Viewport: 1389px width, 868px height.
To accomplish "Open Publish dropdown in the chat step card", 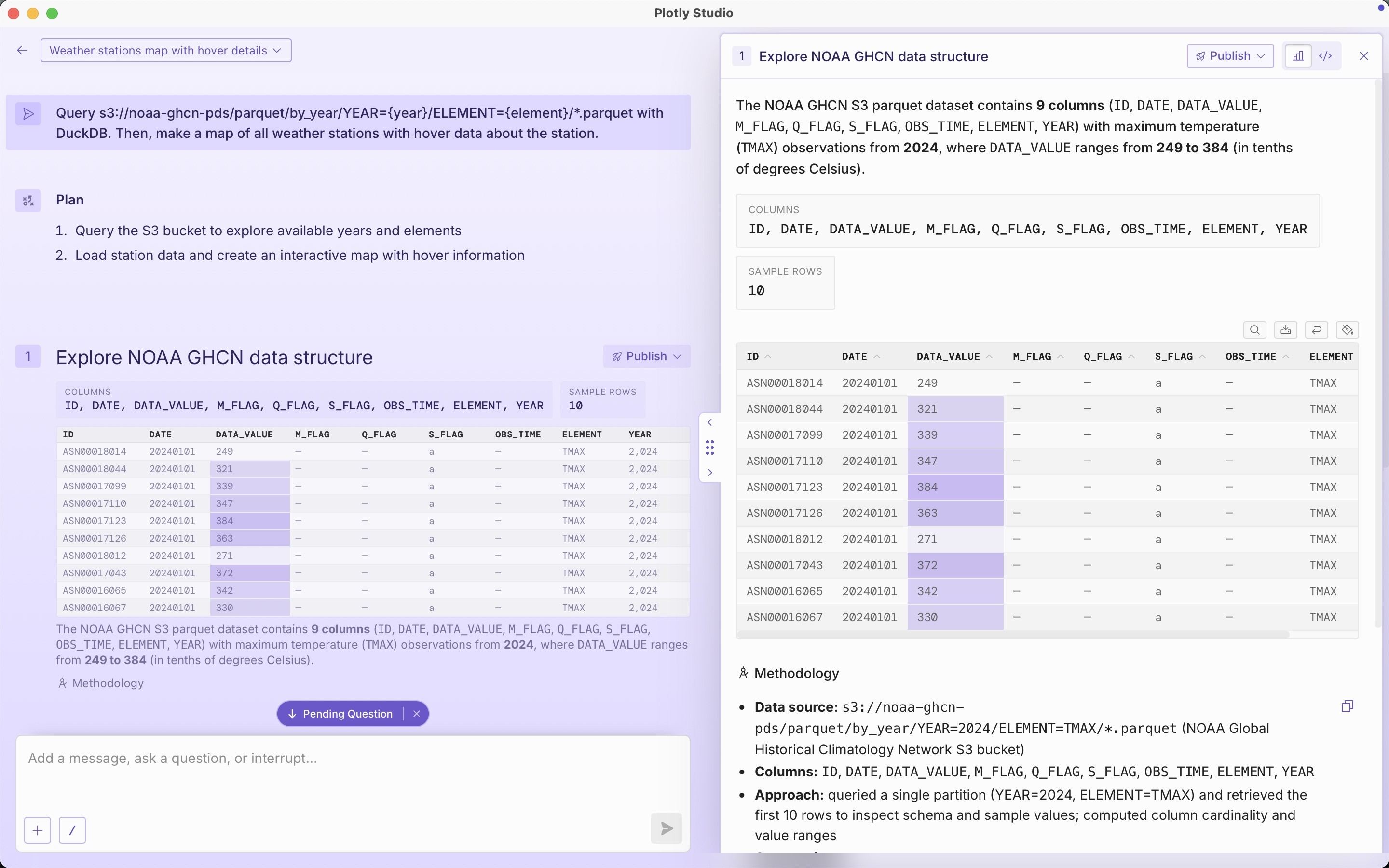I will (x=646, y=356).
